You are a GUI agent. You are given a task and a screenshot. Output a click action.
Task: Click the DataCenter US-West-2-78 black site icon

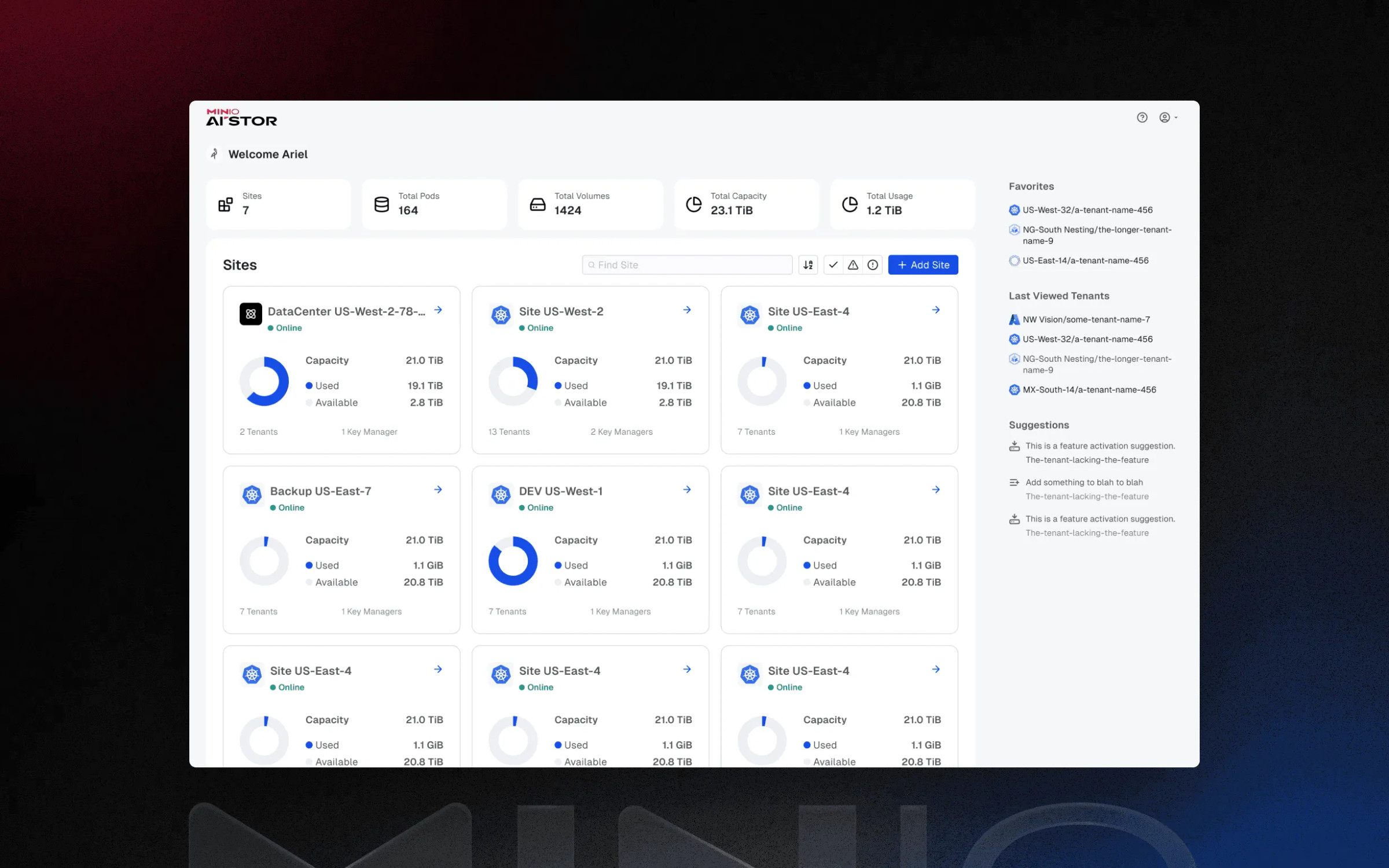pos(251,314)
